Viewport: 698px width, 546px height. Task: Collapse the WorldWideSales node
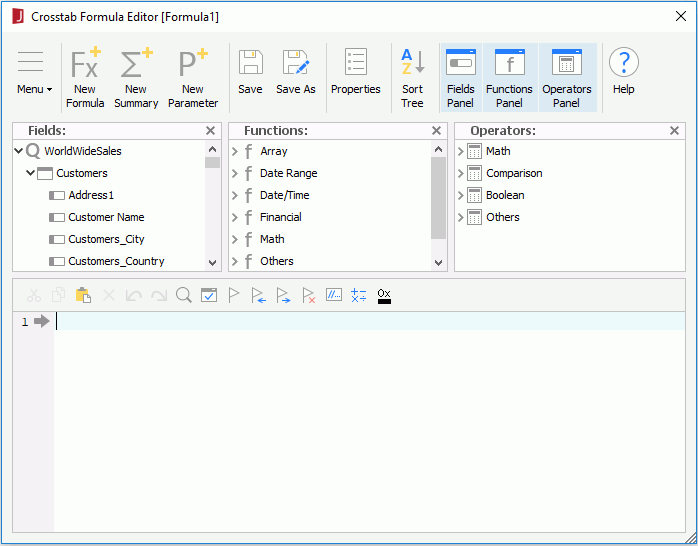coord(19,151)
